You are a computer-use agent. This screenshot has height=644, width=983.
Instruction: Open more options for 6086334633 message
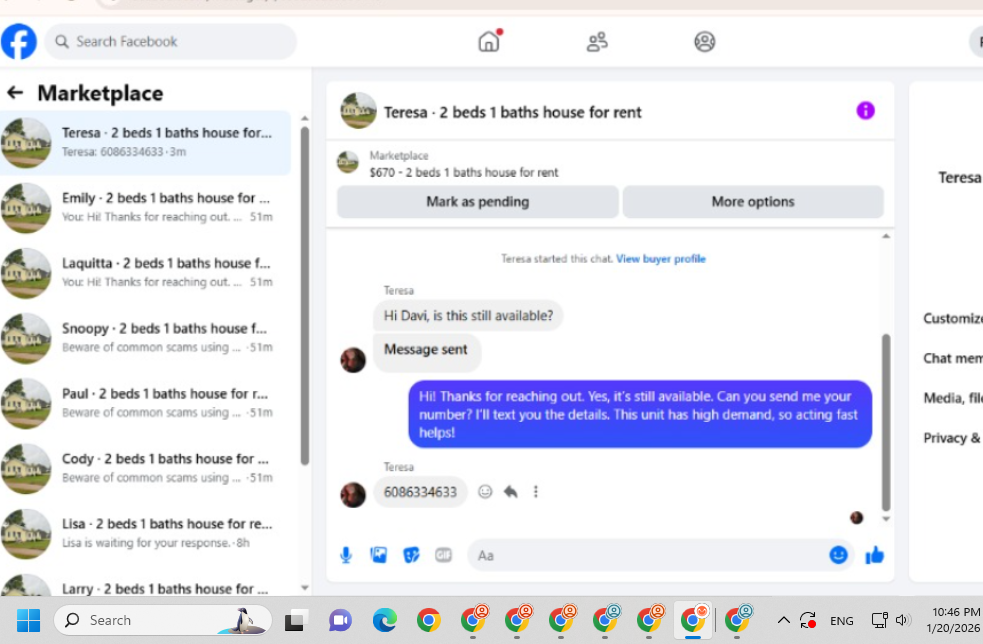(x=535, y=492)
